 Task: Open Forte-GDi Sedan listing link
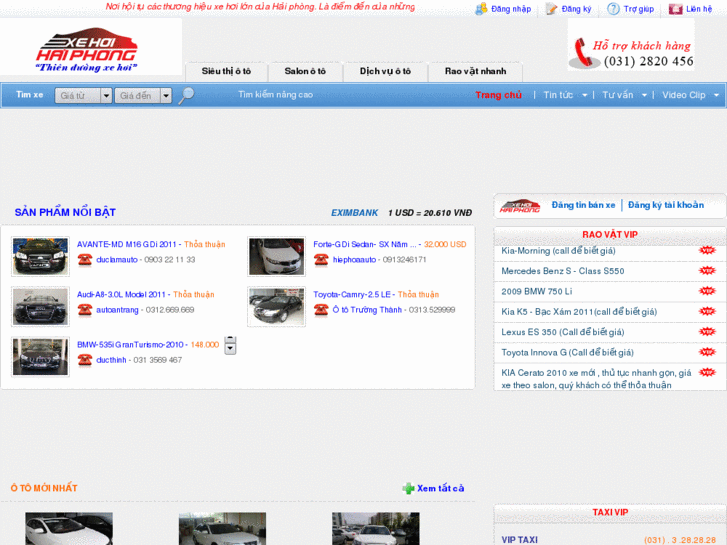(365, 244)
